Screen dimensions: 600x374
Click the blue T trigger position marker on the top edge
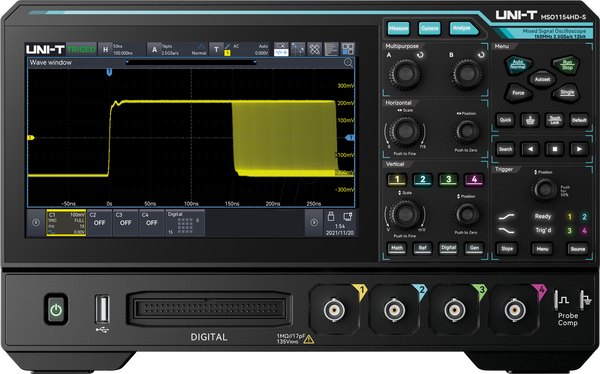pos(109,72)
